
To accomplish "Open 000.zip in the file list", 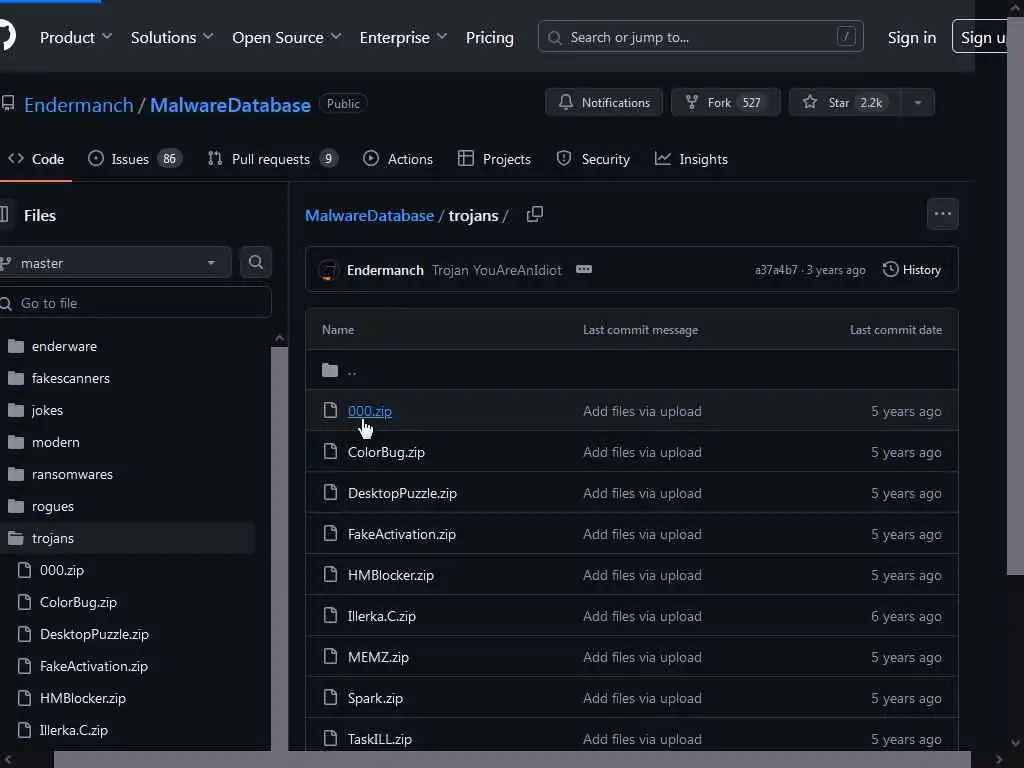I will click(x=370, y=411).
